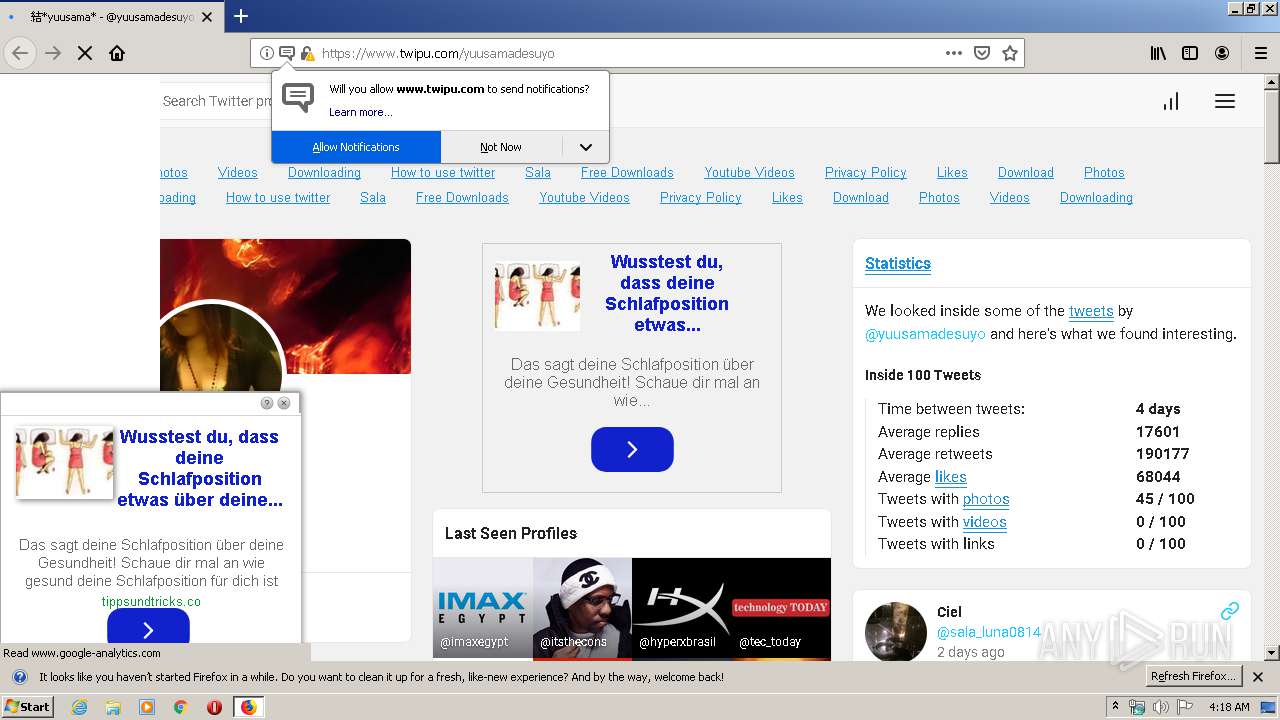Open the site information icon in URL bar
1280x720 pixels.
(266, 53)
